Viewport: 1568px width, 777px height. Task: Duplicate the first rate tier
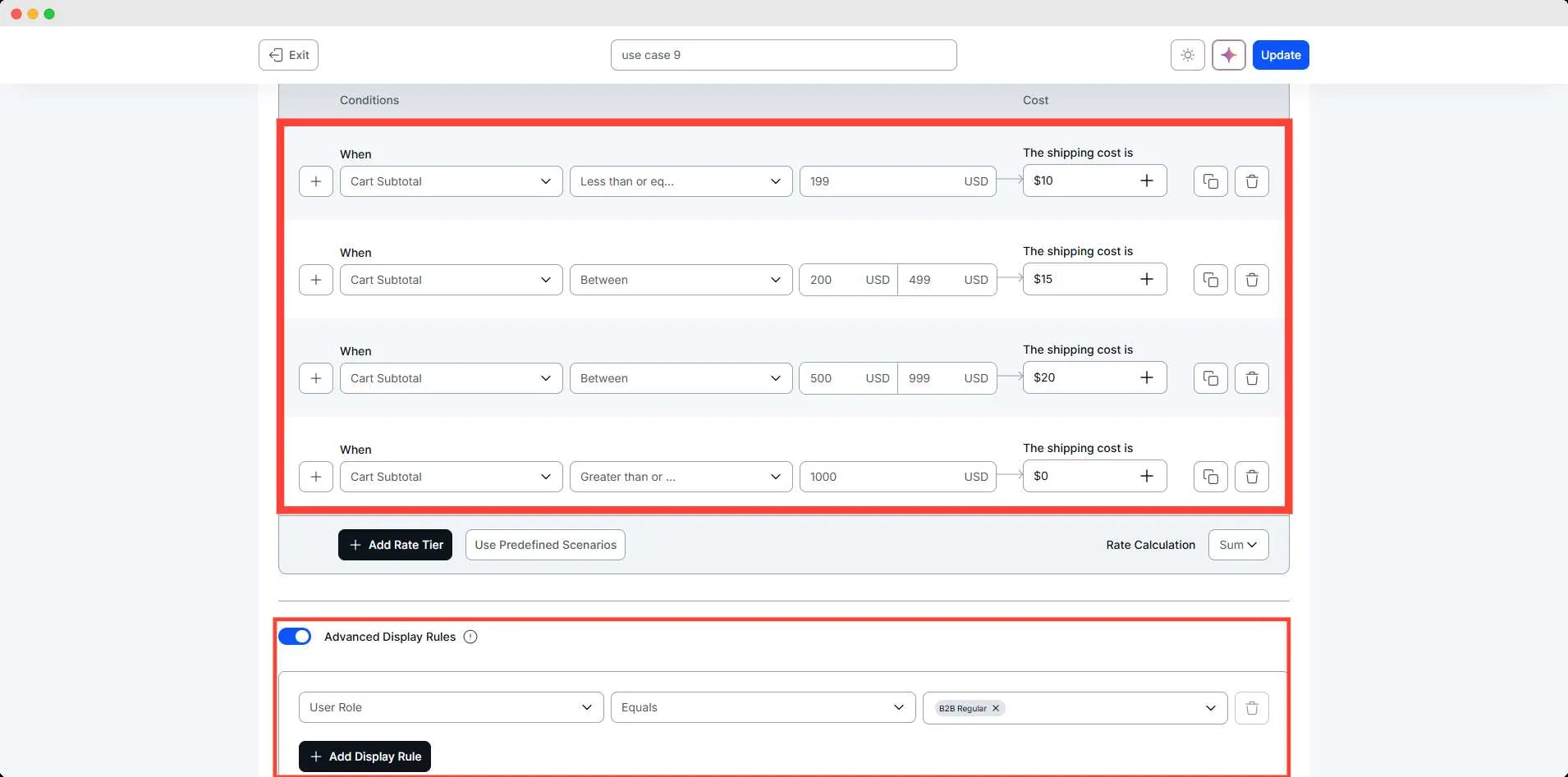1209,181
